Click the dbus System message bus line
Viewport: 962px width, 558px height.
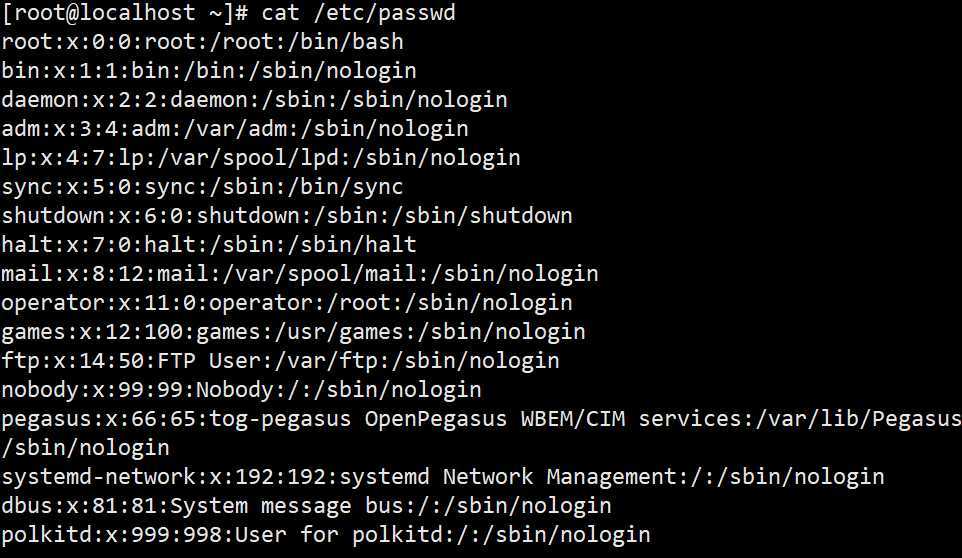click(306, 506)
